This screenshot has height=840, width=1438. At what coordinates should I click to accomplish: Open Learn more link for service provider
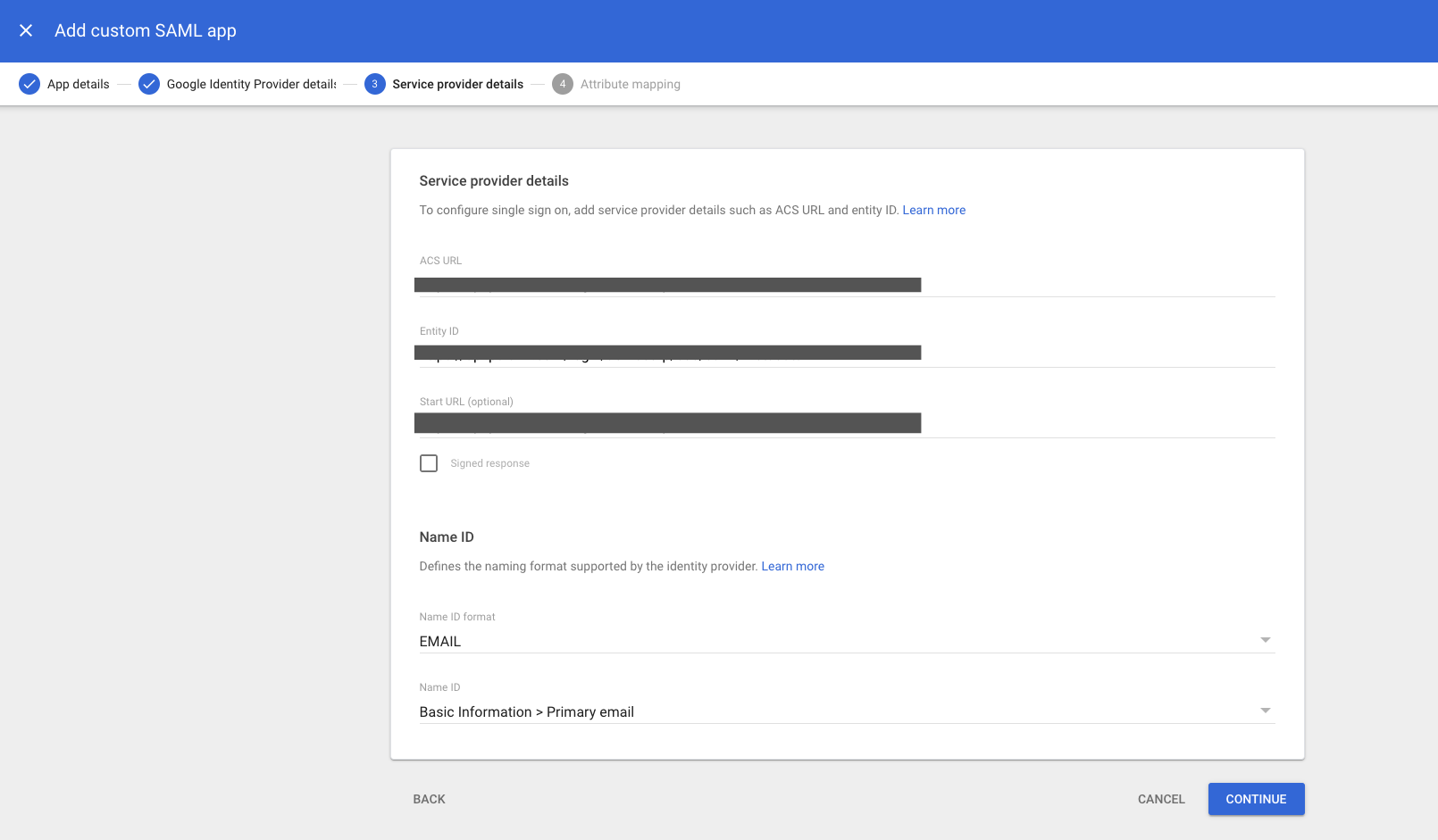[x=933, y=210]
